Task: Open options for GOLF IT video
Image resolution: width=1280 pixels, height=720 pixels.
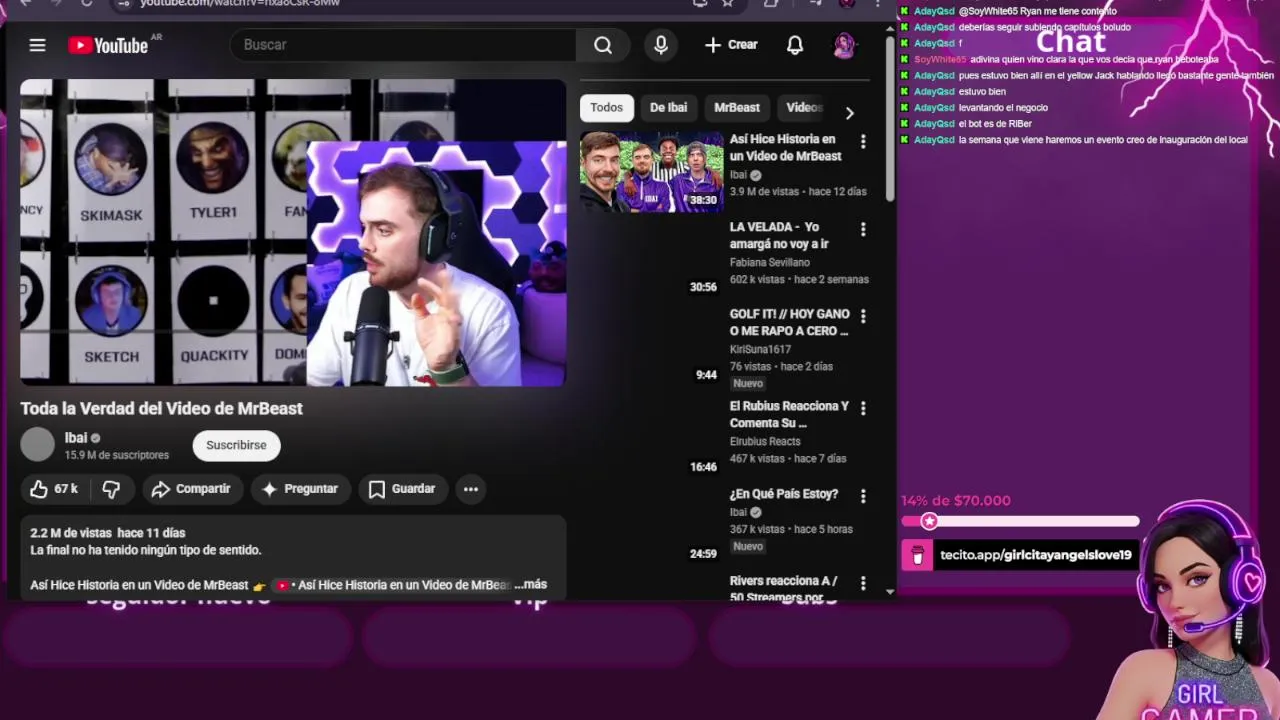Action: (863, 316)
